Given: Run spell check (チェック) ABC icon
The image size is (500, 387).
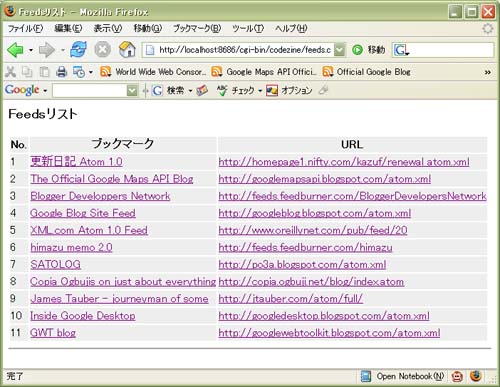Looking at the screenshot, I should tap(222, 90).
